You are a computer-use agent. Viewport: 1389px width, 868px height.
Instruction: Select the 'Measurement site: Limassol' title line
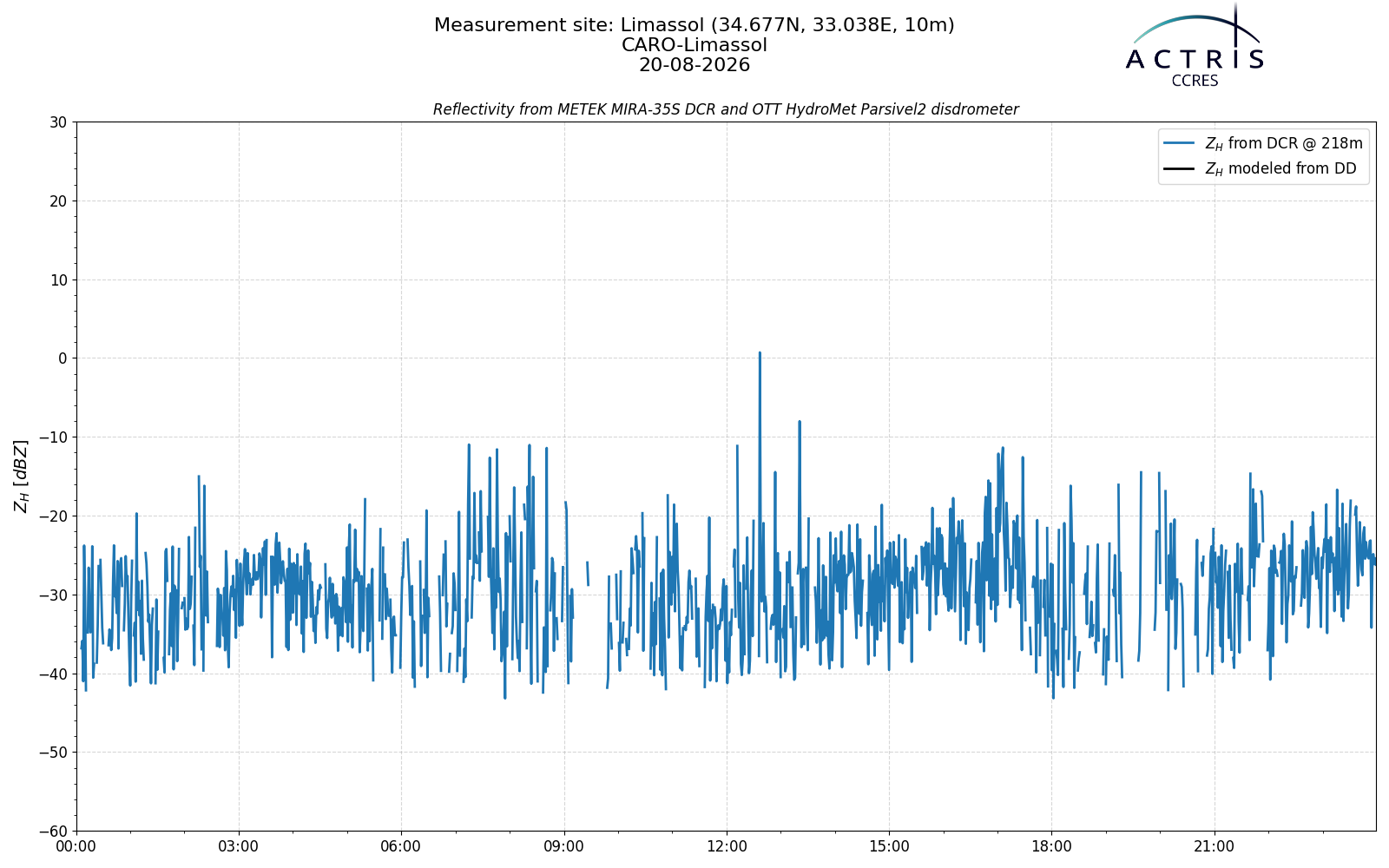694,25
